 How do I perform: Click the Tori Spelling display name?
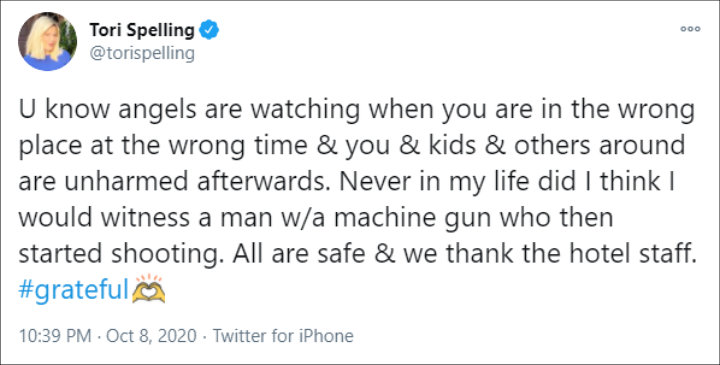pos(142,30)
